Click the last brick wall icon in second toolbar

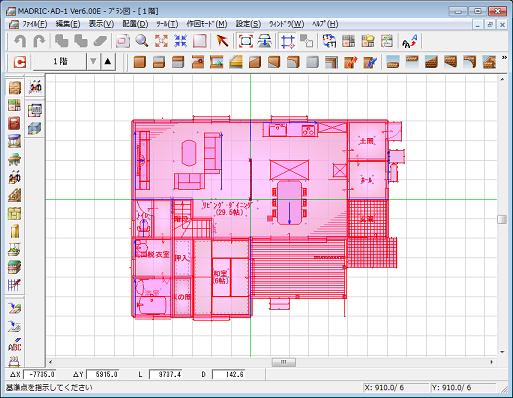pos(489,62)
